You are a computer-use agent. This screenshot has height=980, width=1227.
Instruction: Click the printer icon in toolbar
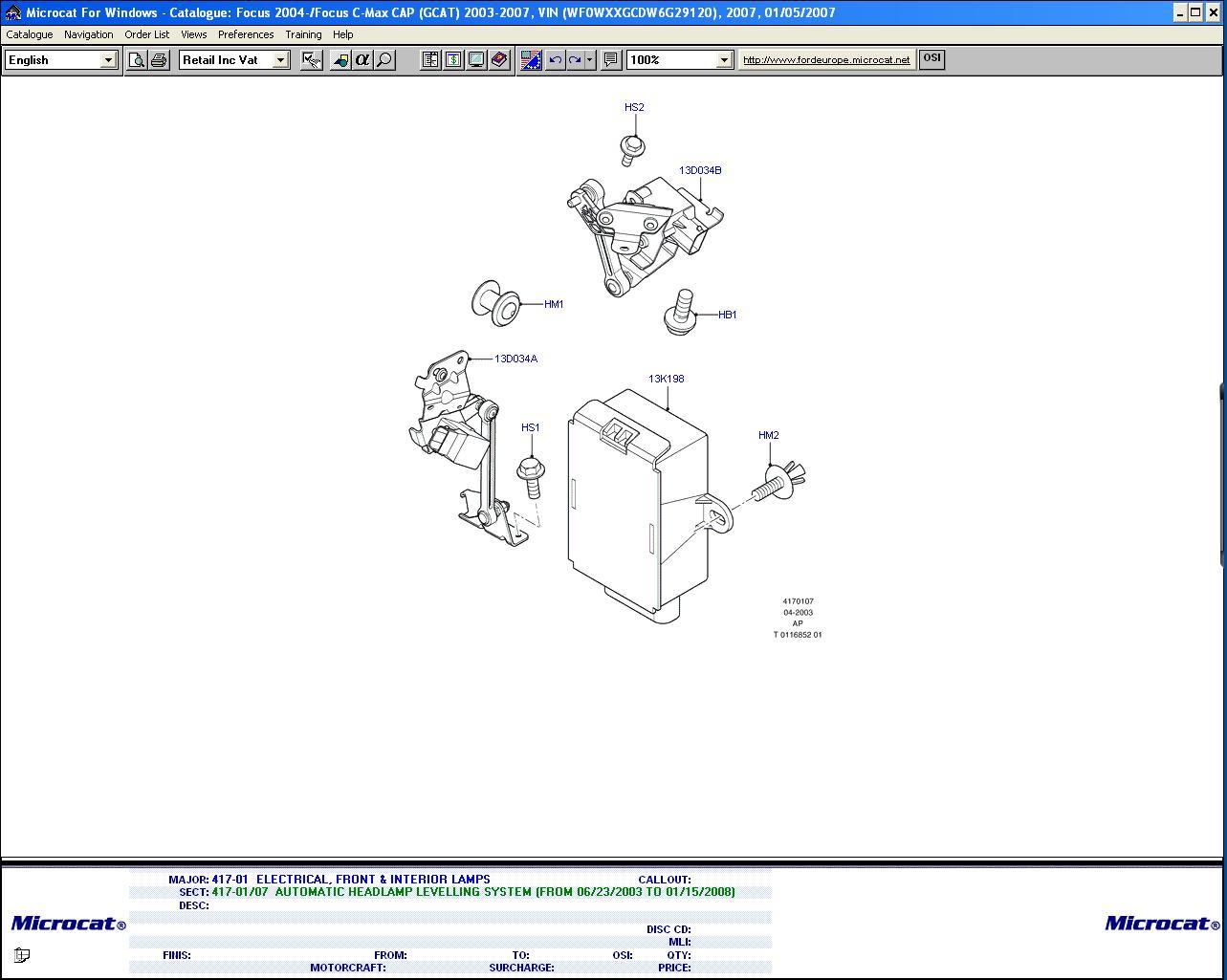[x=159, y=60]
